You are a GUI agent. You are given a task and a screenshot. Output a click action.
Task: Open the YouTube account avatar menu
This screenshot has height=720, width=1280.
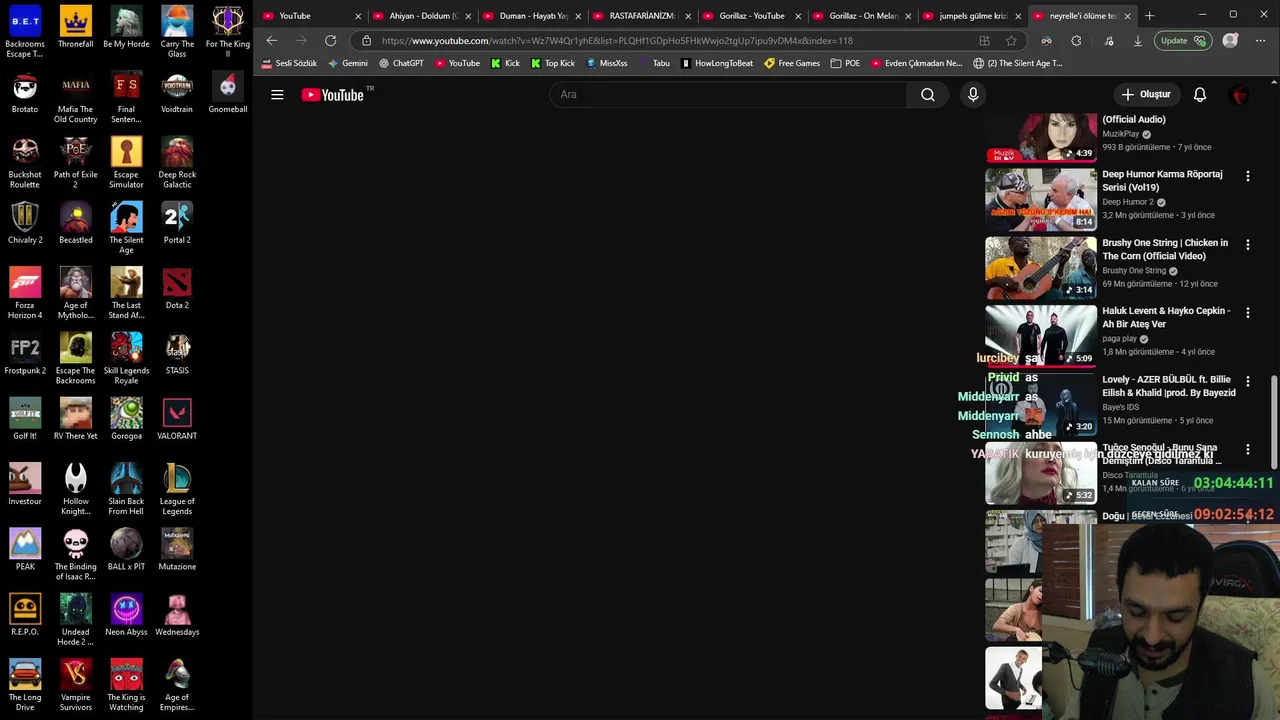[x=1240, y=95]
